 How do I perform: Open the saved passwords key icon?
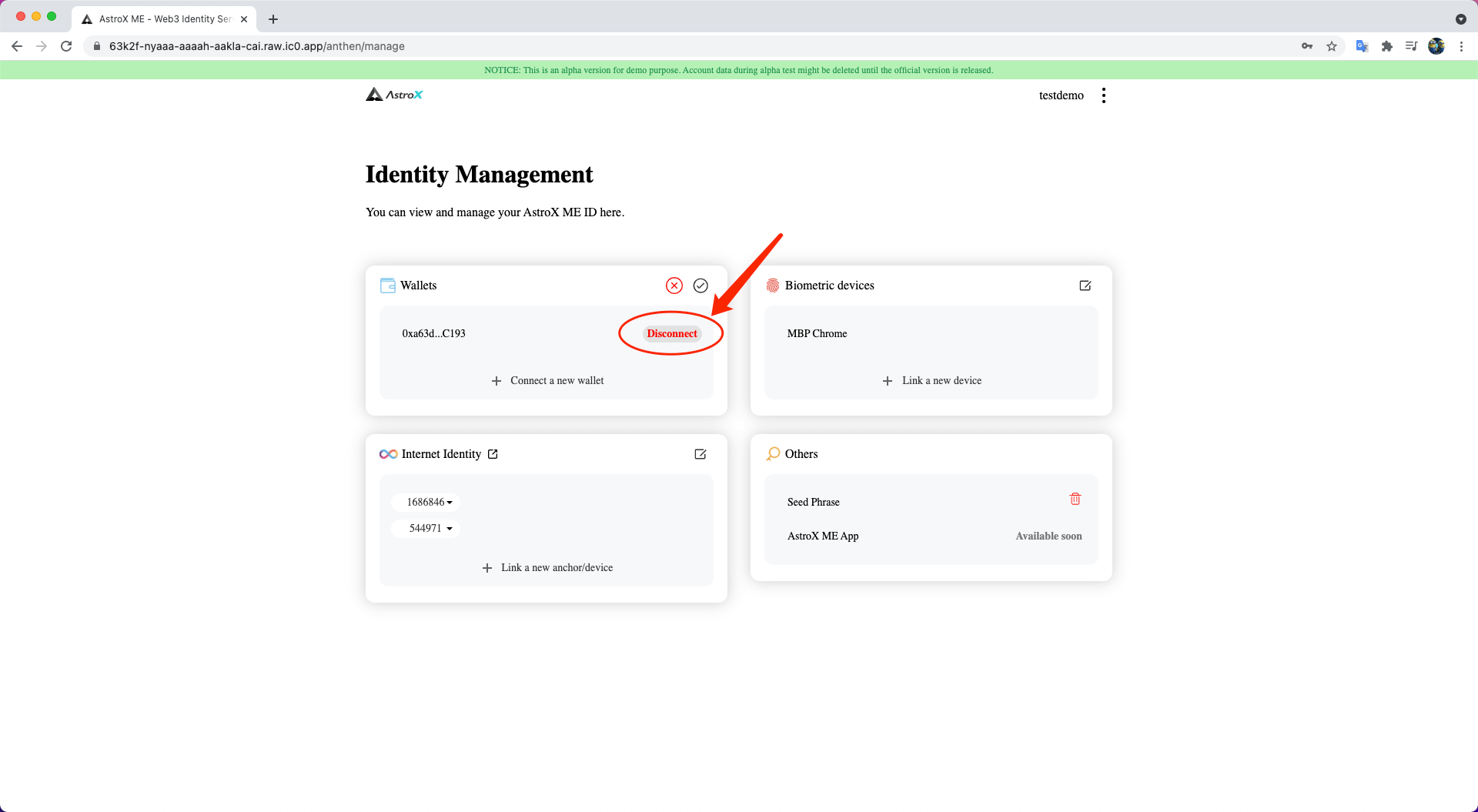[1307, 46]
